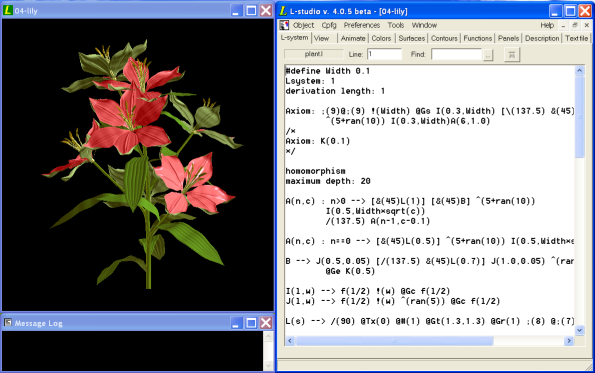Image resolution: width=595 pixels, height=373 pixels.
Task: Click the icon button right of Find
Action: pos(512,55)
